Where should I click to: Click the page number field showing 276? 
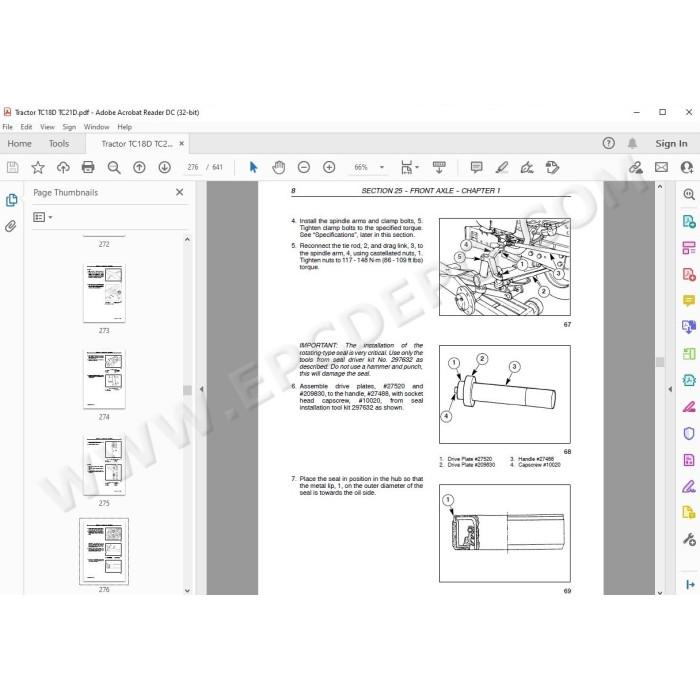coord(193,167)
